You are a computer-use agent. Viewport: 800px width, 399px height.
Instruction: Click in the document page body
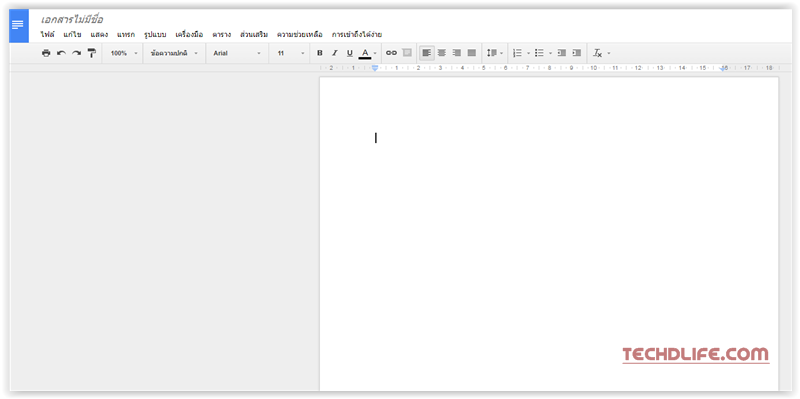click(x=549, y=234)
